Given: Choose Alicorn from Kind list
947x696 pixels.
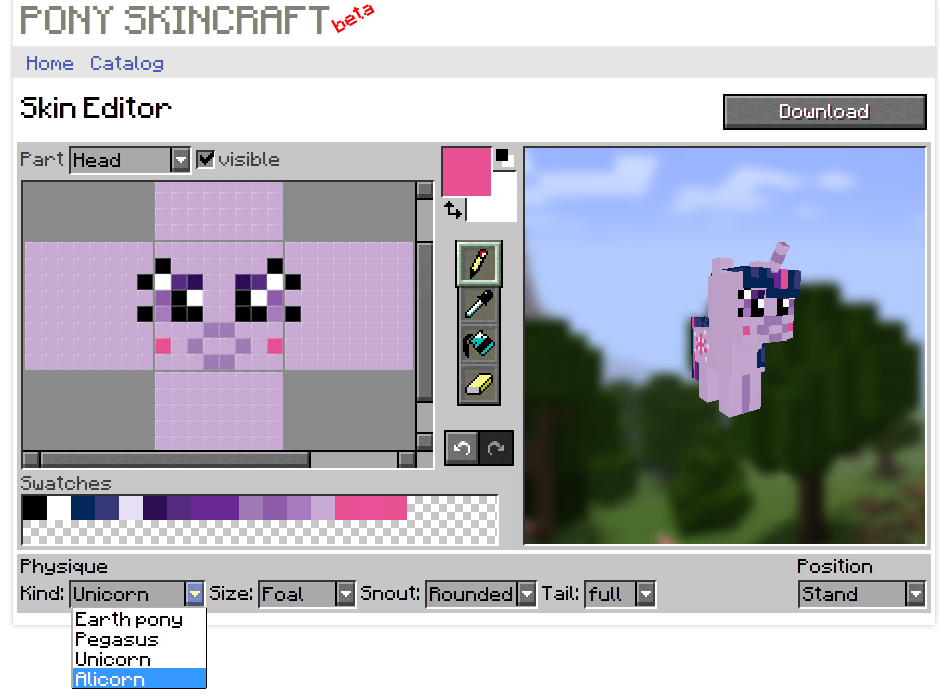Looking at the screenshot, I should (x=139, y=679).
